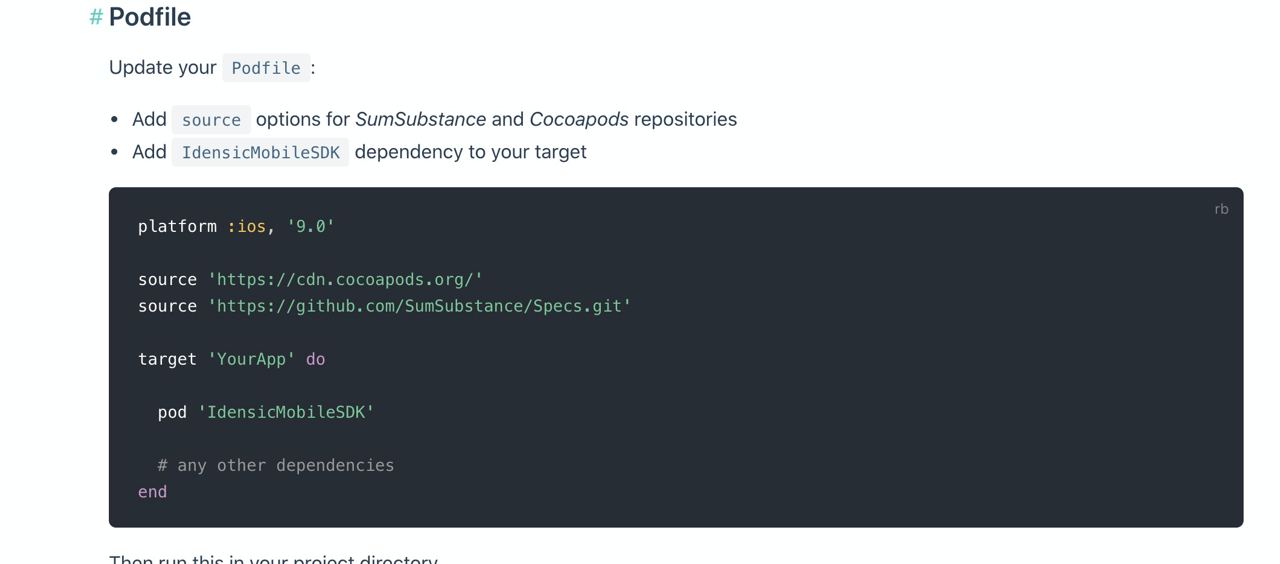Click the platform keyword in code
Image resolution: width=1280 pixels, height=564 pixels.
point(177,227)
